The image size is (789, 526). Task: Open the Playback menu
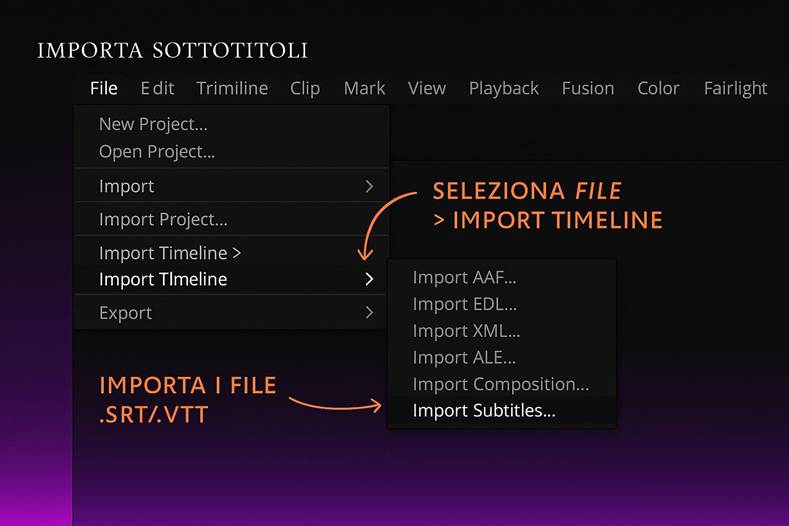point(504,88)
